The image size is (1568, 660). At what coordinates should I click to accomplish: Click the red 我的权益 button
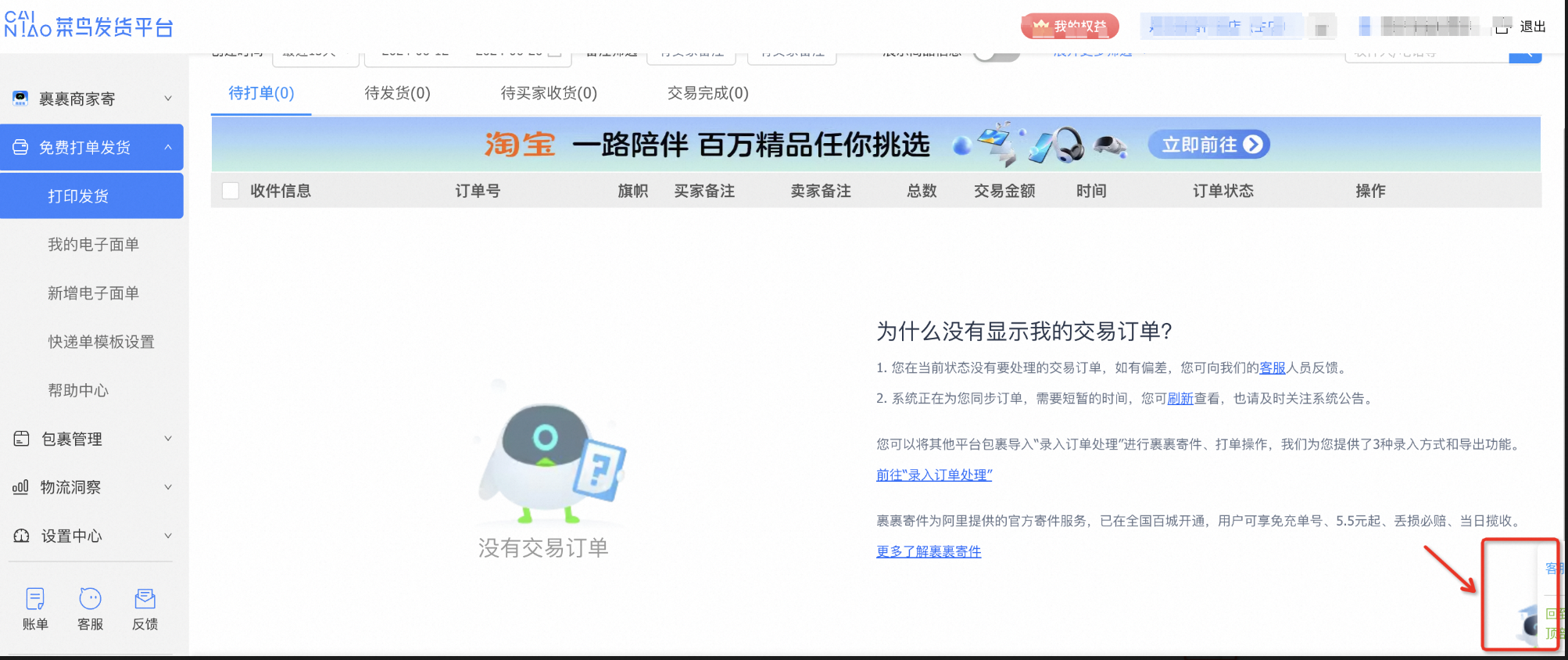pyautogui.click(x=1069, y=27)
